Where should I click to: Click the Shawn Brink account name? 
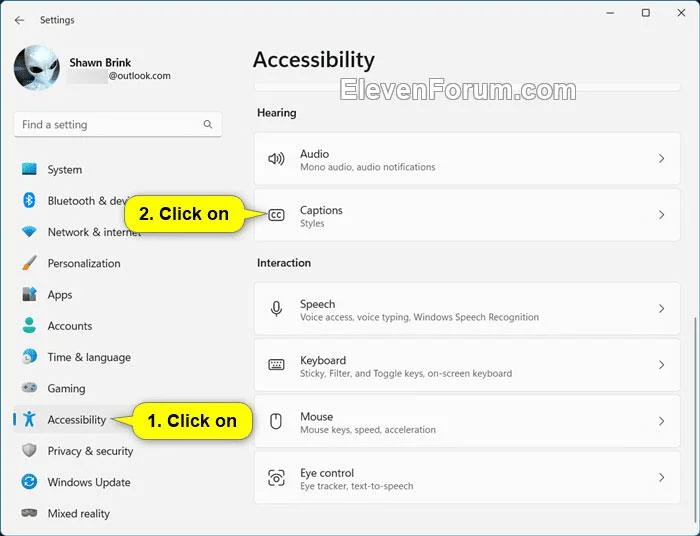point(100,62)
